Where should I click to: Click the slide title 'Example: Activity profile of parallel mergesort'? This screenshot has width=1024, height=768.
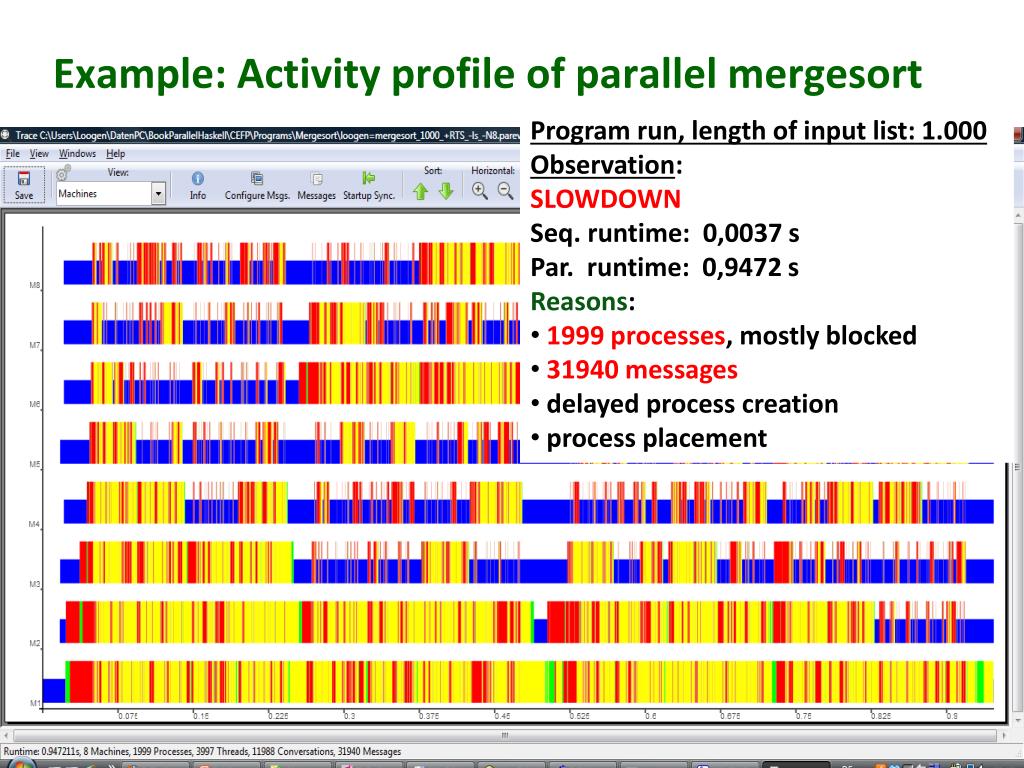click(487, 74)
